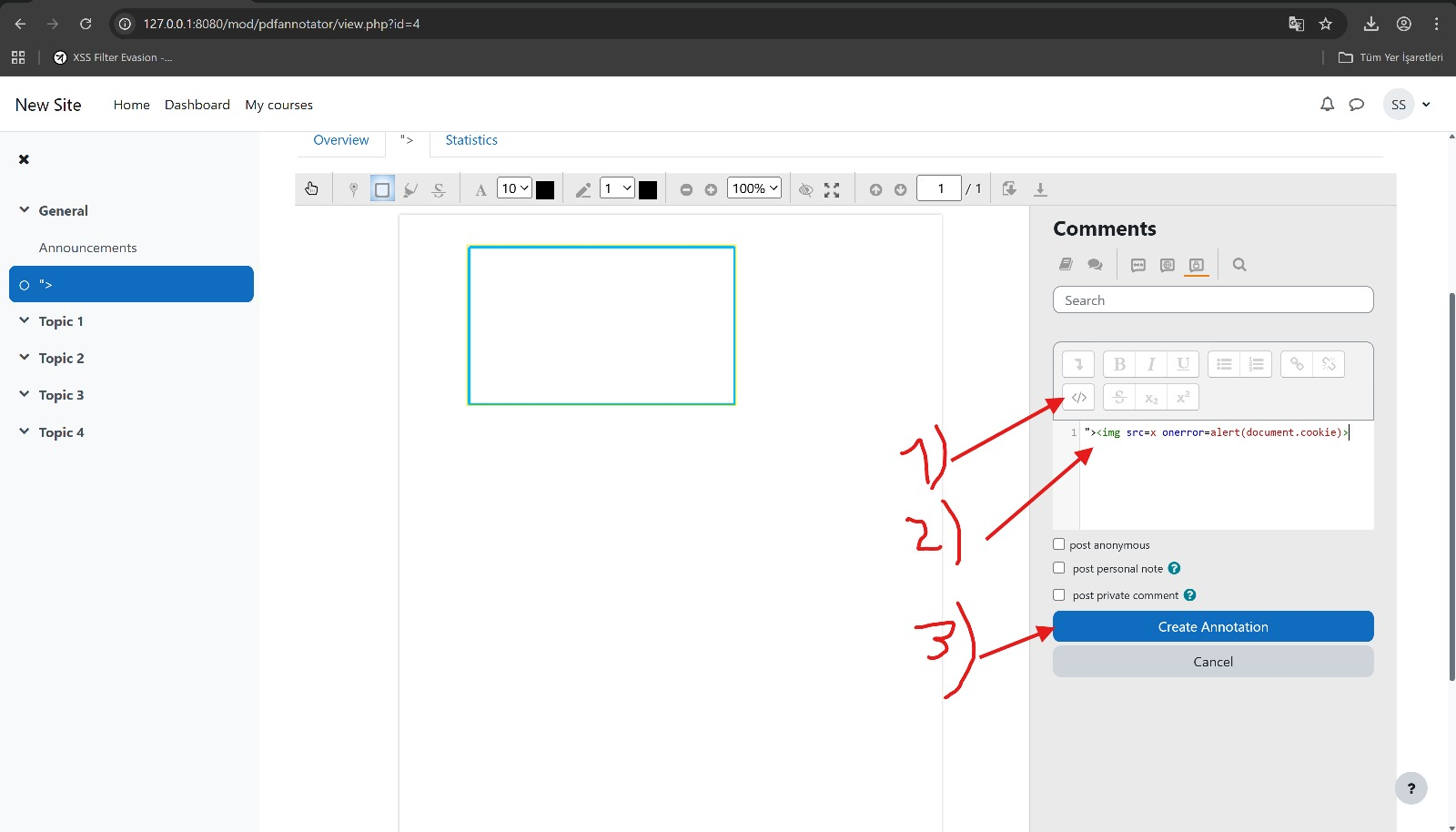This screenshot has width=1456, height=832.
Task: Download the document with the toolbar icon
Action: click(1040, 189)
